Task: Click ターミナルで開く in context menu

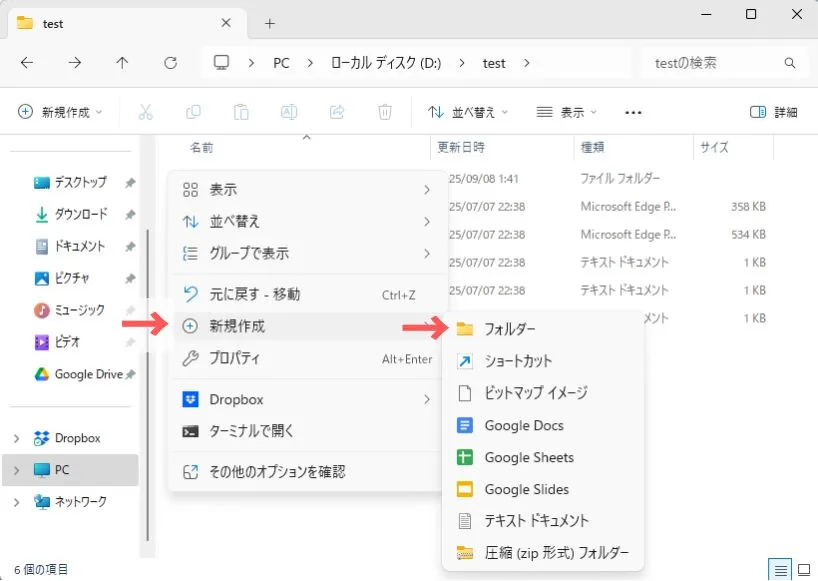Action: pos(251,432)
